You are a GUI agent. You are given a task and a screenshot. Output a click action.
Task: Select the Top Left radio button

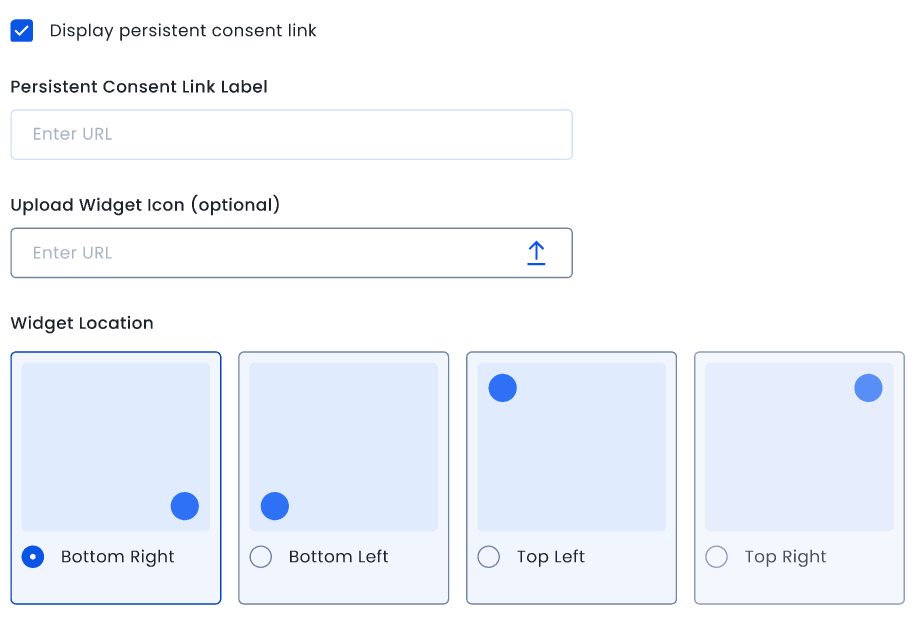coord(489,557)
